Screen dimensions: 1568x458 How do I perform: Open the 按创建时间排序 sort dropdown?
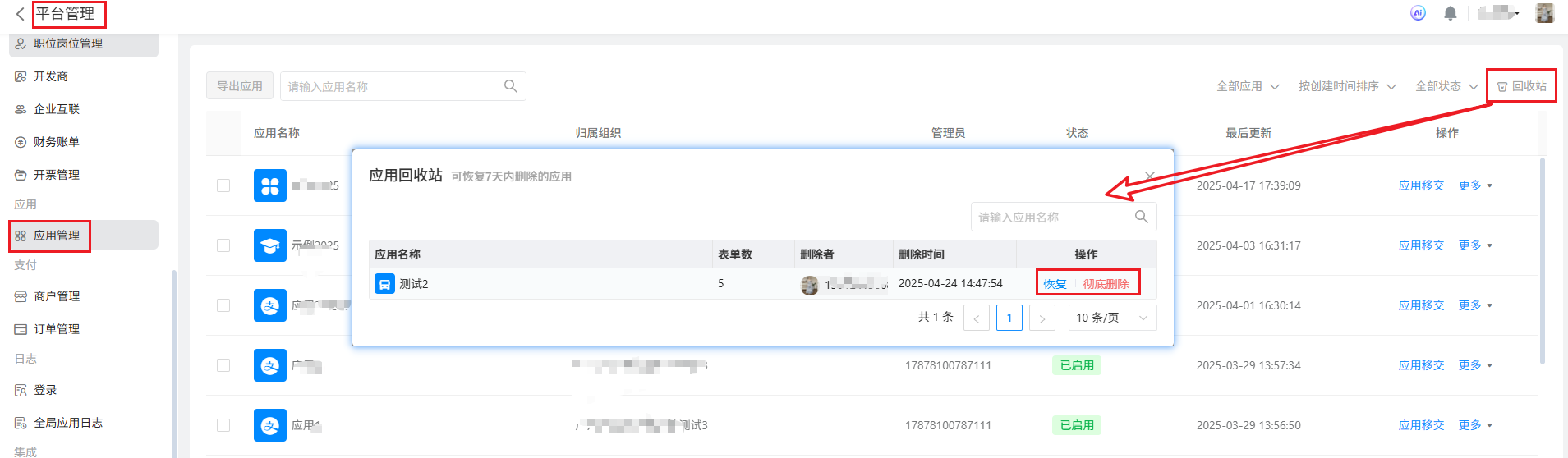pyautogui.click(x=1346, y=86)
